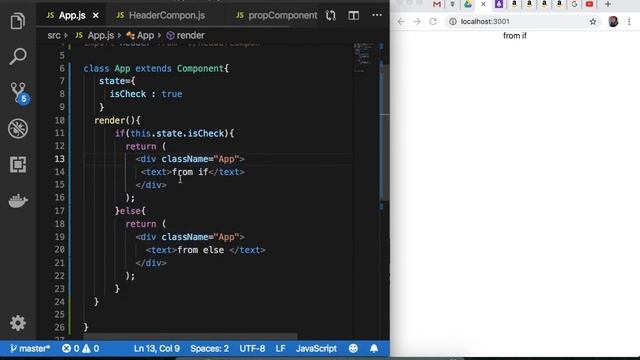Click 'state={' on line 7

pyautogui.click(x=117, y=81)
